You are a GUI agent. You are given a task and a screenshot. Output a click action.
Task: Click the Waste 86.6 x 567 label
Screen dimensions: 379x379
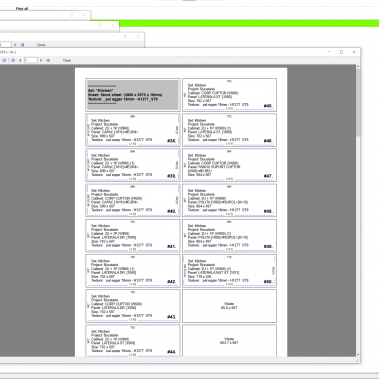pyautogui.click(x=229, y=306)
